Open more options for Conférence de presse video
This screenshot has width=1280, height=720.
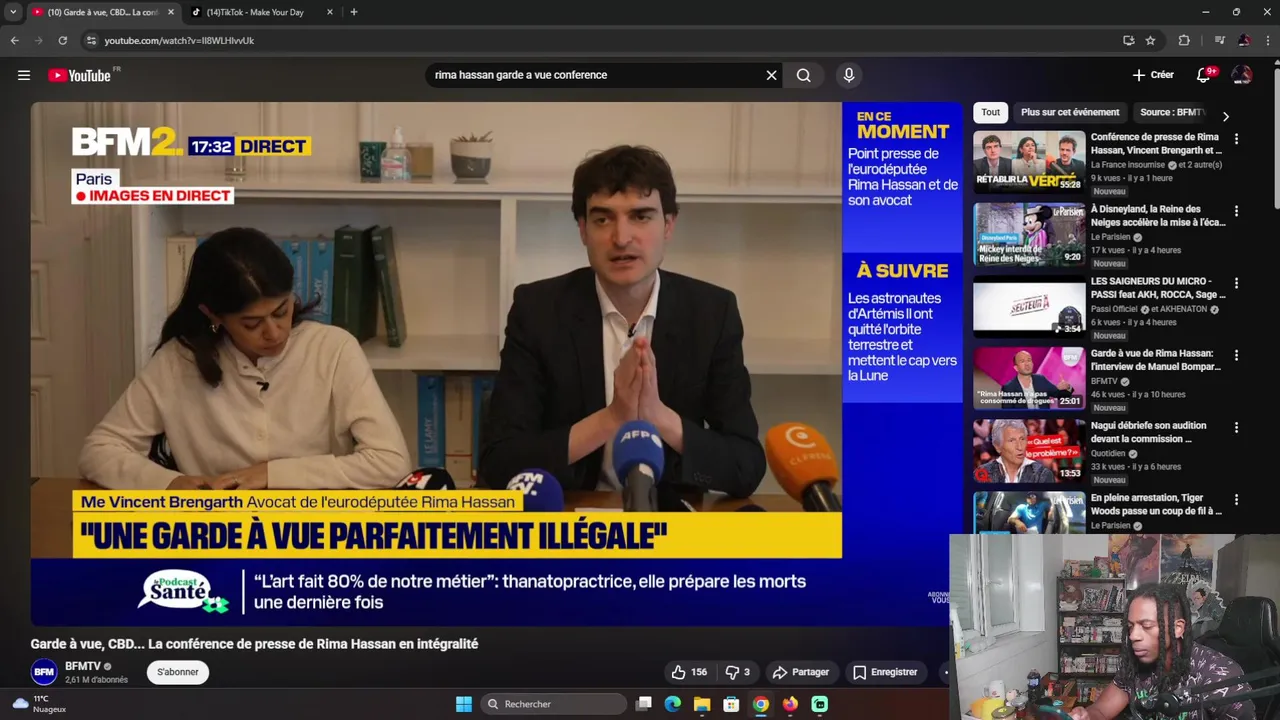pos(1236,139)
